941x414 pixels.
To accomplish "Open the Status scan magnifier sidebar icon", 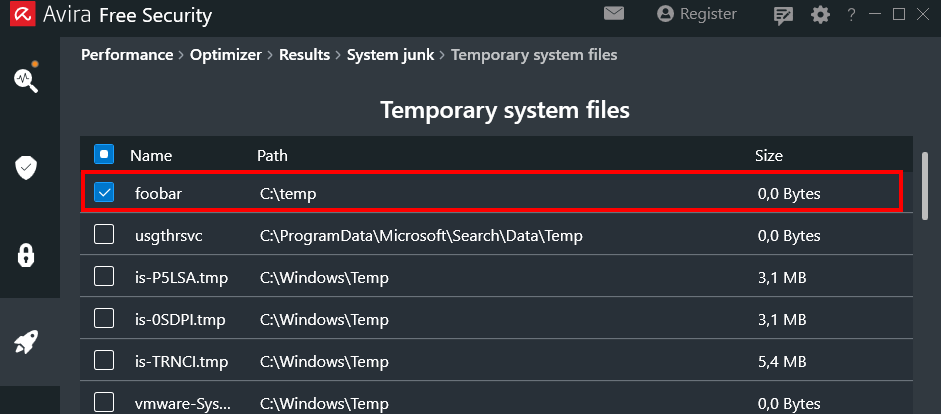I will point(26,80).
